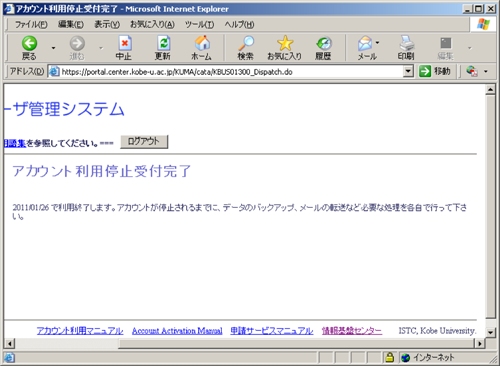Open the Search (検索) magnifier icon
This screenshot has width=500, height=366.
tap(246, 44)
